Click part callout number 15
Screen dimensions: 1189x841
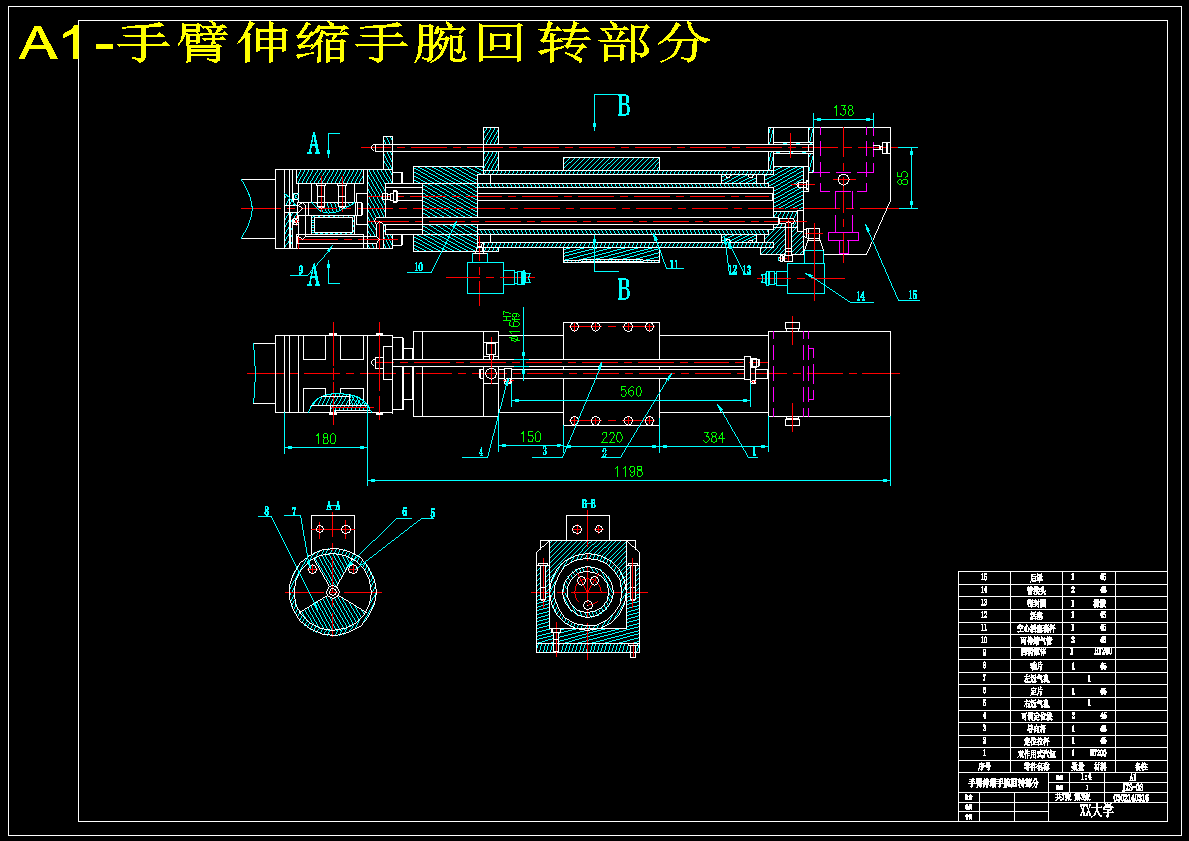click(x=912, y=295)
